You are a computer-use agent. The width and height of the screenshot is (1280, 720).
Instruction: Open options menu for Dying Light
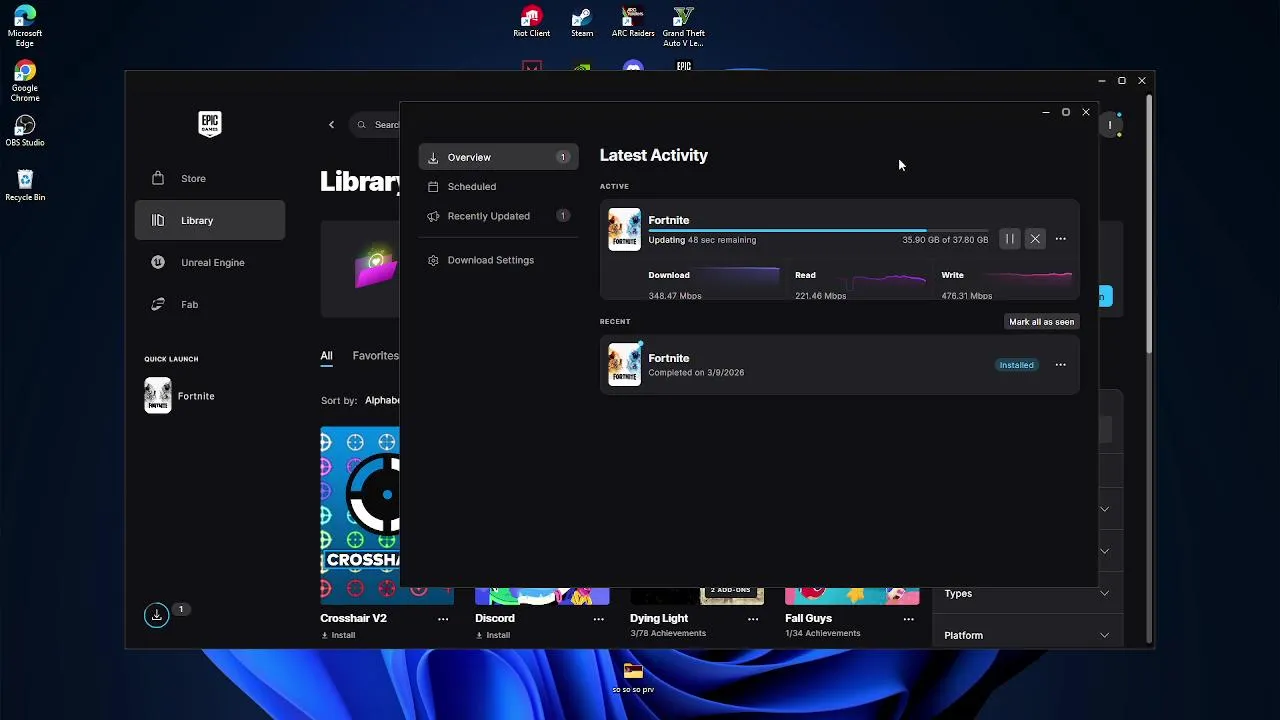click(753, 619)
